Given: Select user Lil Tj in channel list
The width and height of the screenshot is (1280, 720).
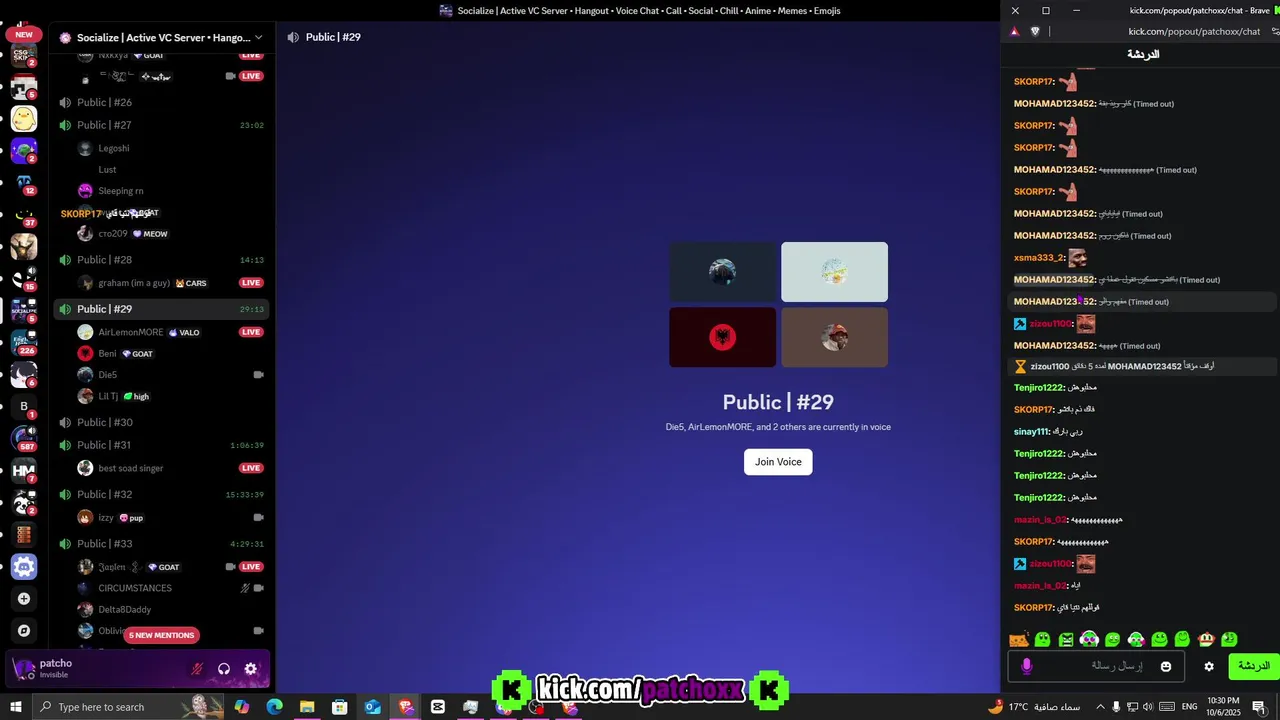Looking at the screenshot, I should 108,396.
